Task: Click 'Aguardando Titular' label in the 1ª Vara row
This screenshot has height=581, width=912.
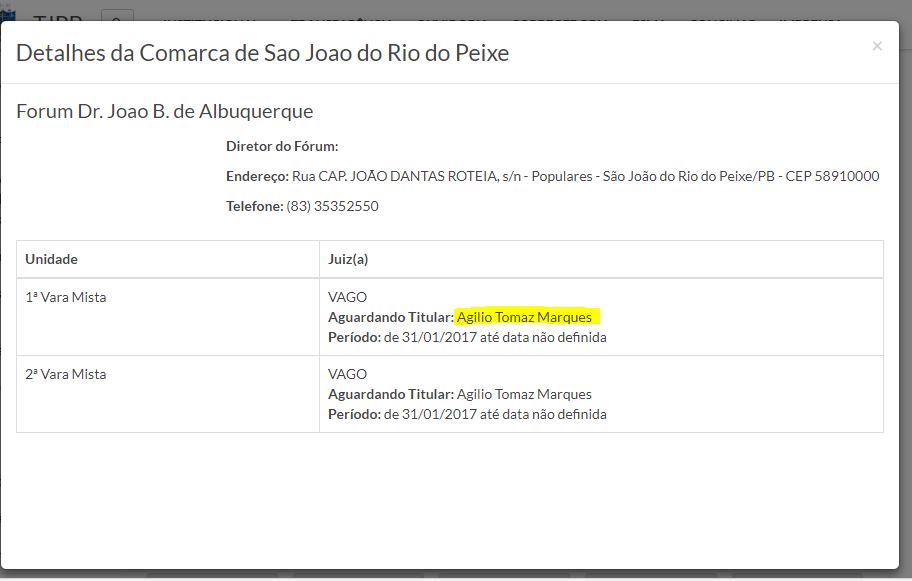Action: pos(390,317)
